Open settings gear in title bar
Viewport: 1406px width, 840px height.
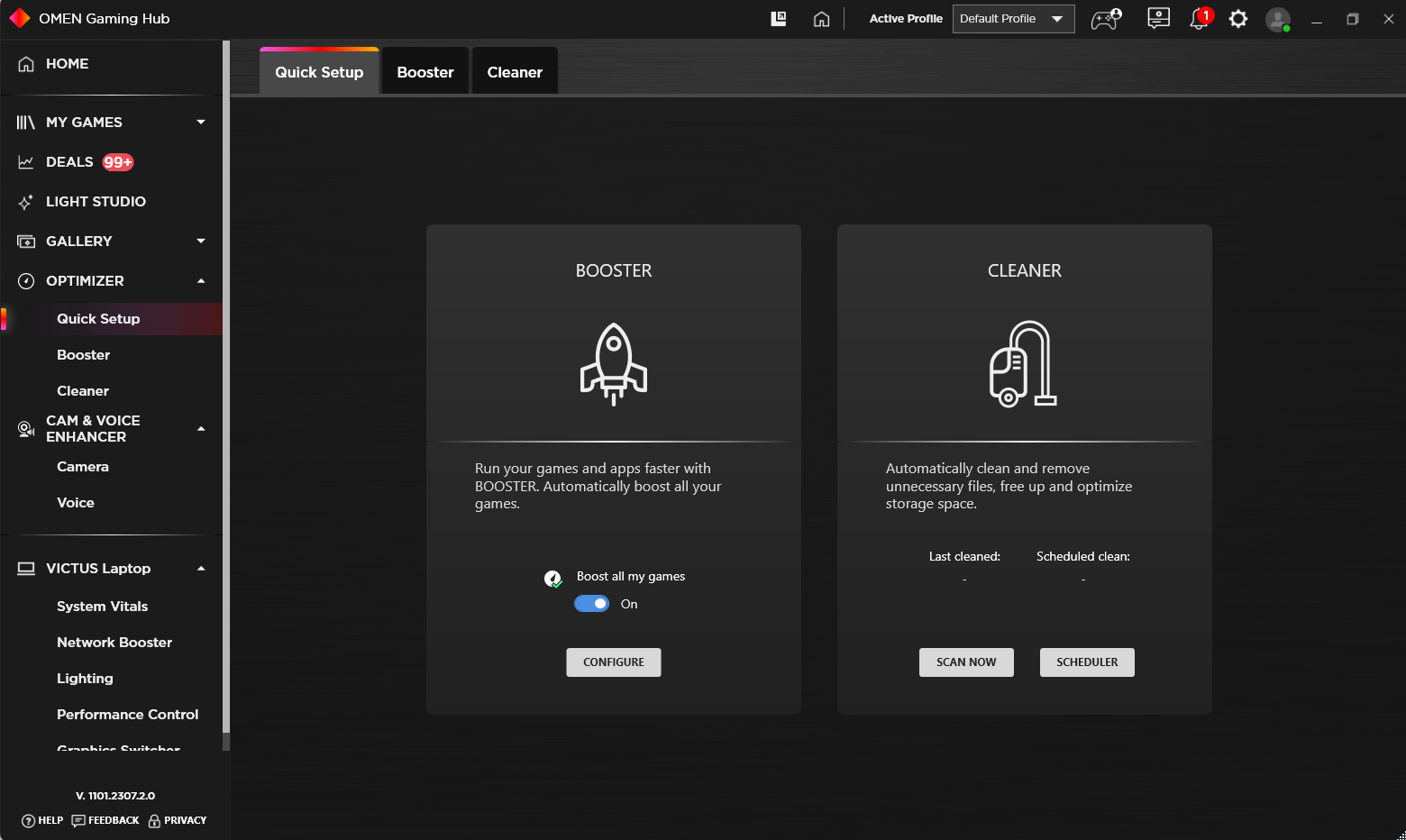click(x=1238, y=18)
